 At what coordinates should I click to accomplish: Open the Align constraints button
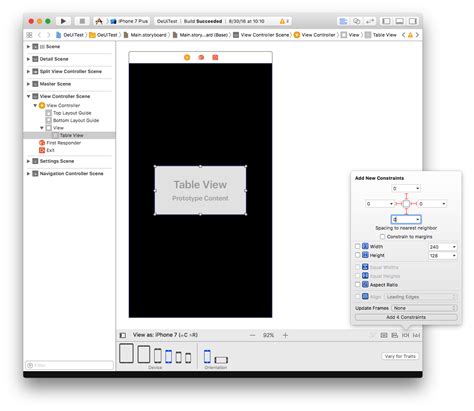[x=395, y=335]
